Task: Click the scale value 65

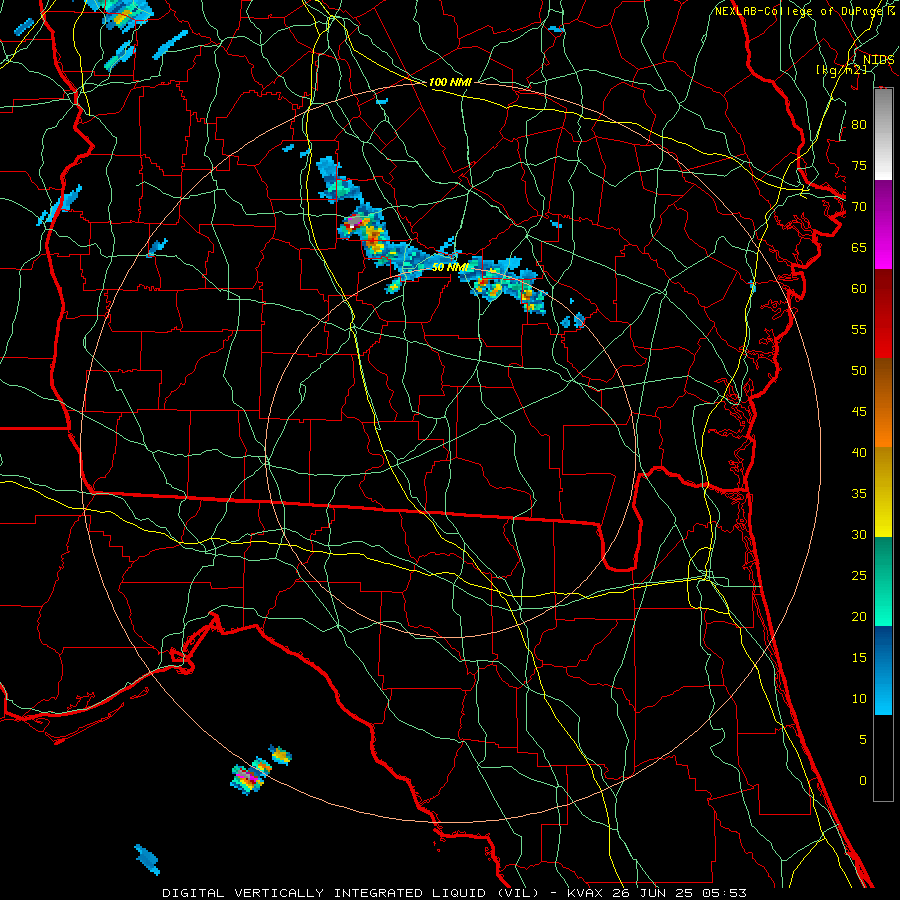Action: click(859, 247)
